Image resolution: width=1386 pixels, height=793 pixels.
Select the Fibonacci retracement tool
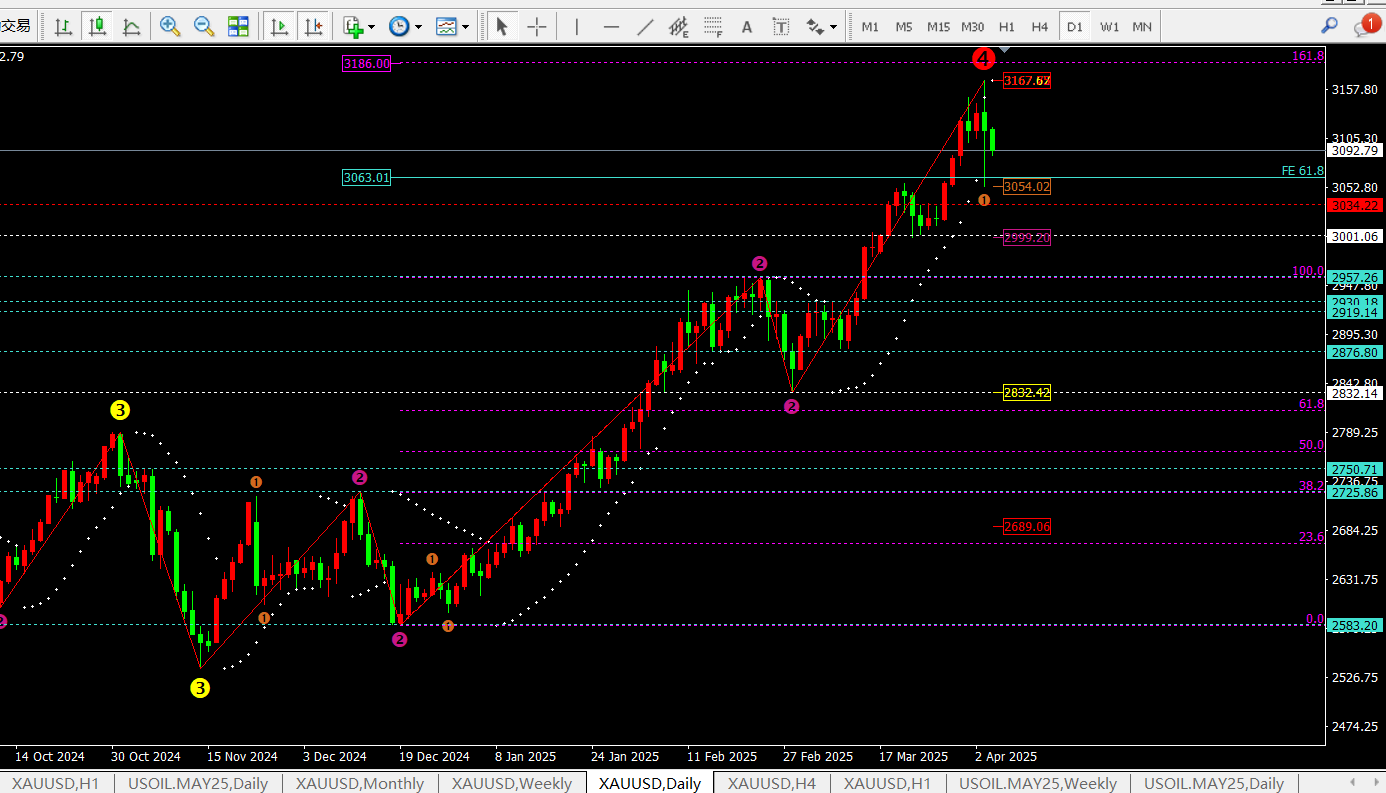[x=712, y=27]
